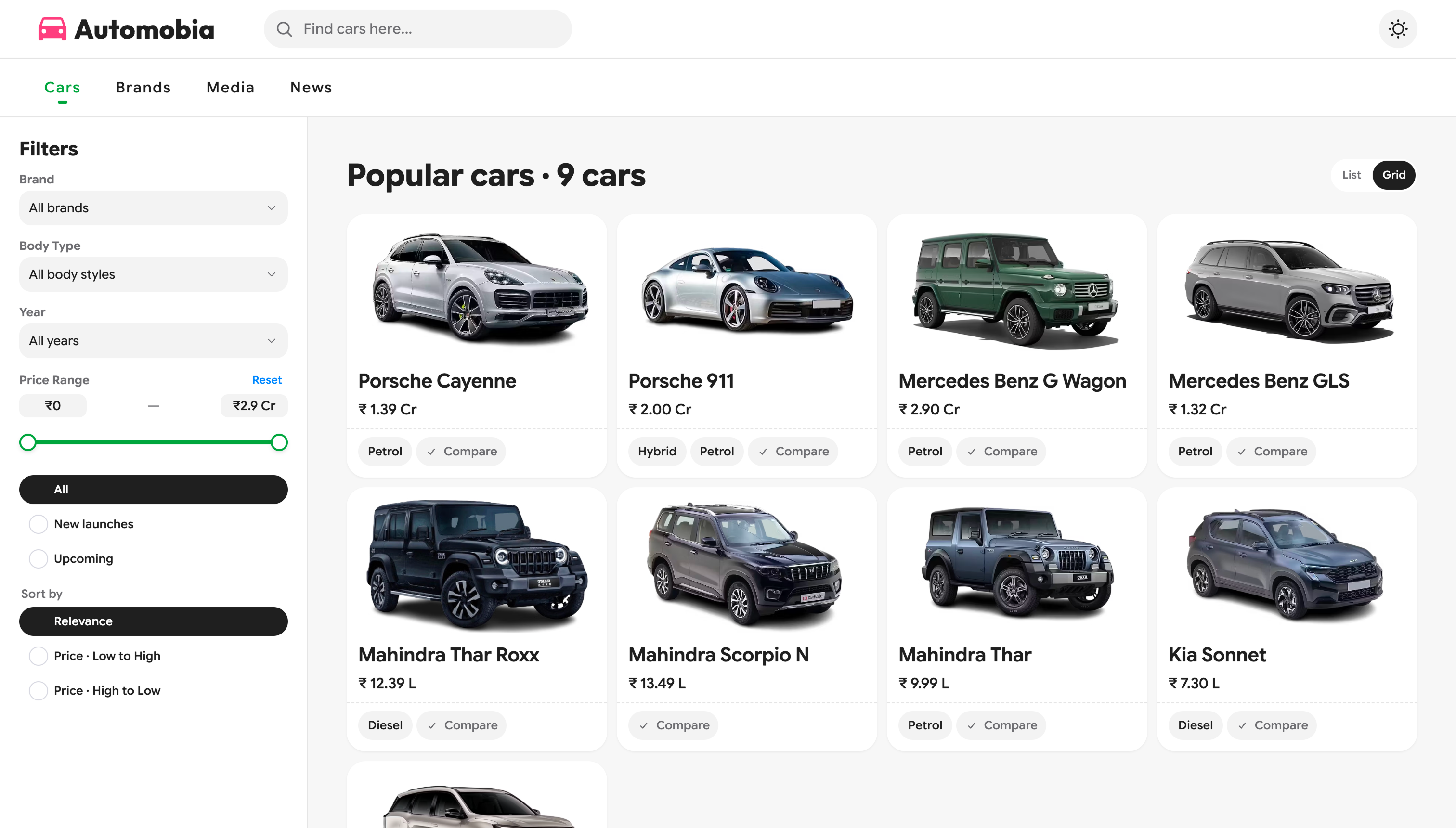This screenshot has width=1456, height=828.
Task: Click Compare icon on Mercedes Benz G Wagon
Action: [x=972, y=451]
